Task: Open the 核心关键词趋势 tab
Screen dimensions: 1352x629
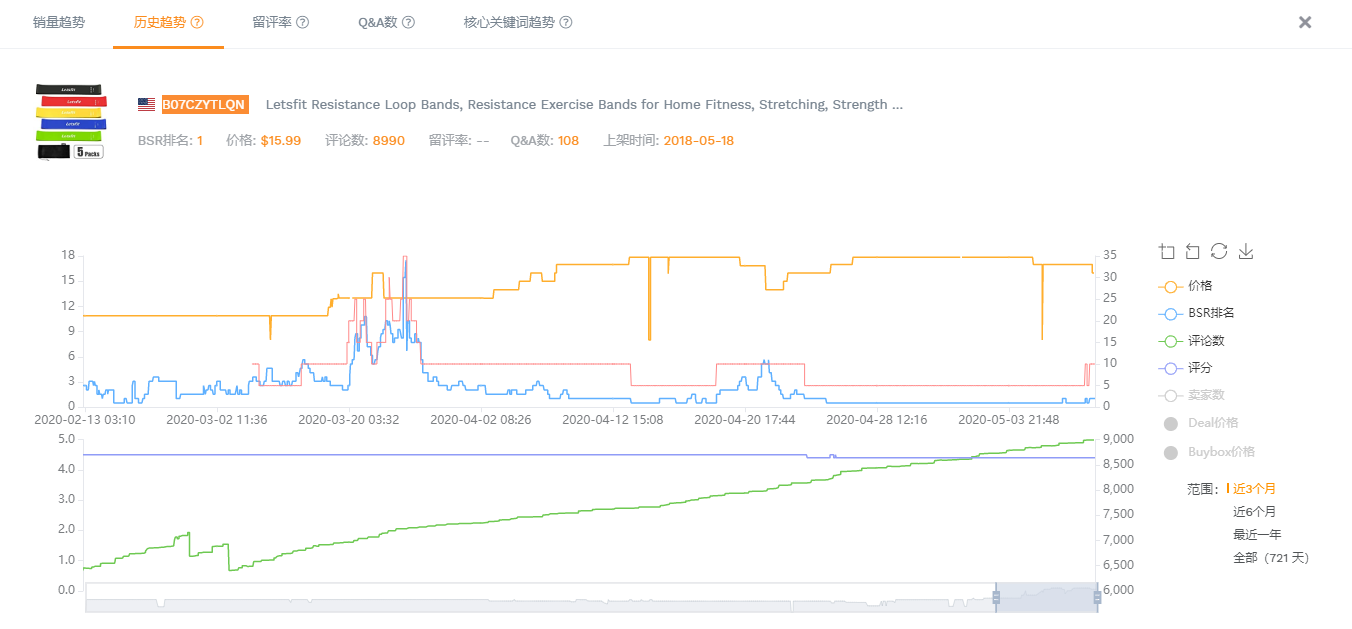Action: (x=508, y=22)
